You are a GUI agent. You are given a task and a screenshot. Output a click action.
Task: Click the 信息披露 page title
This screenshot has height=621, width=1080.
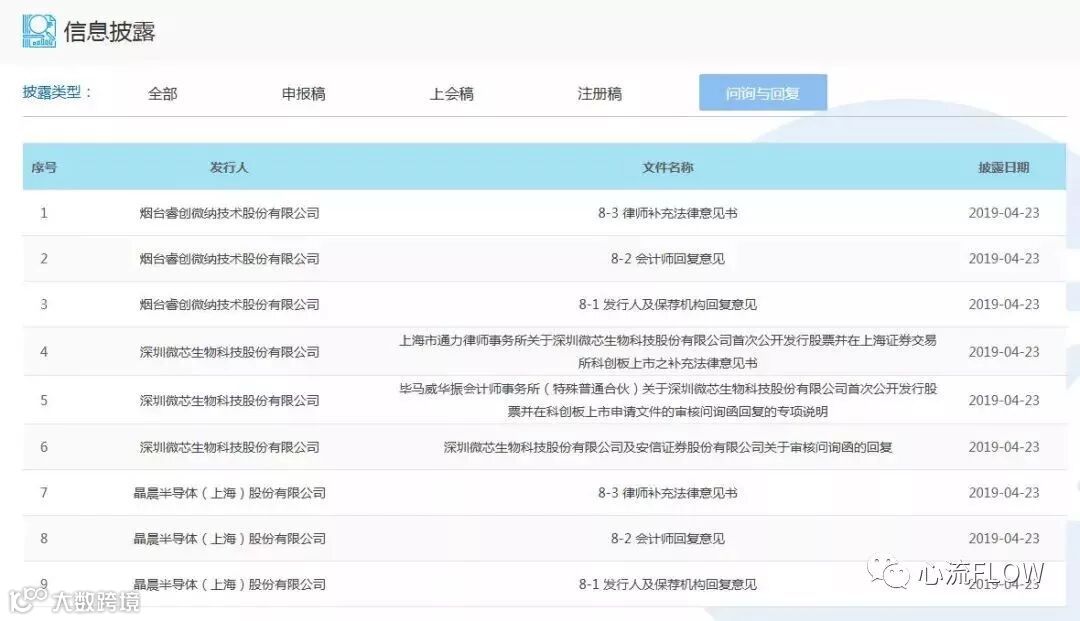pos(110,32)
